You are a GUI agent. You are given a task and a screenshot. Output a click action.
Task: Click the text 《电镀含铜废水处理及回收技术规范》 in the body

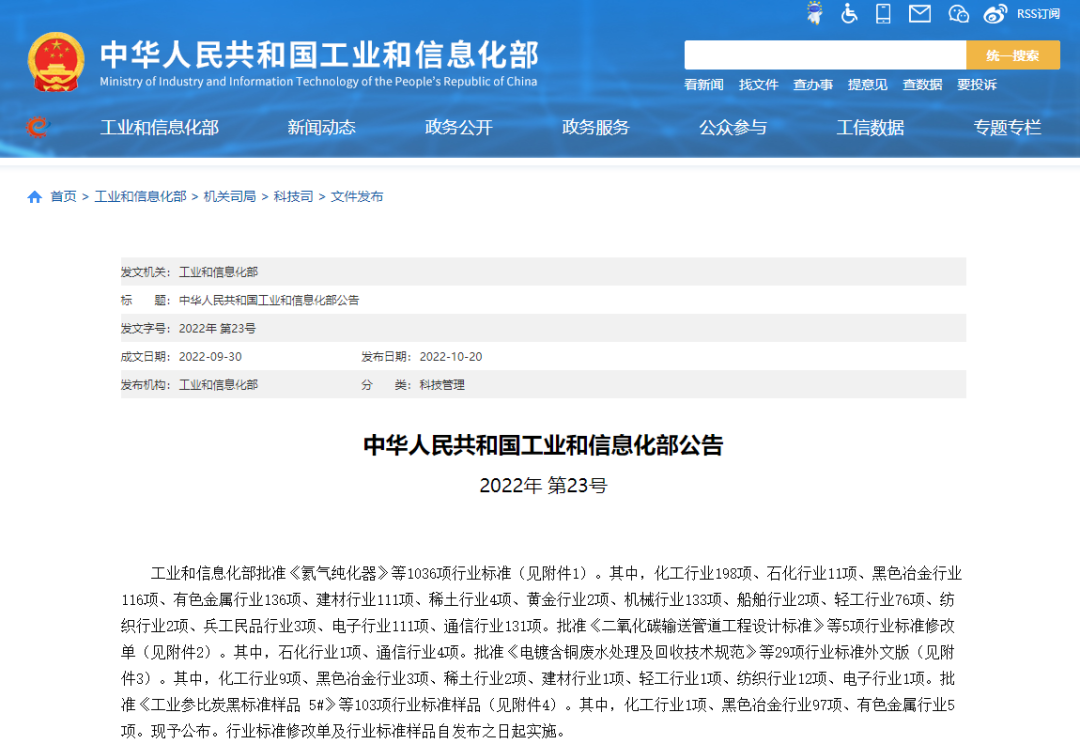632,652
